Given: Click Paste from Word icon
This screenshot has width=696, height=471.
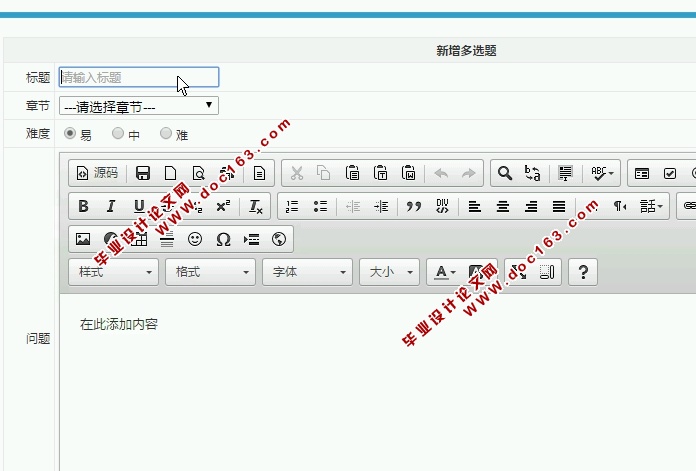Looking at the screenshot, I should [x=408, y=173].
